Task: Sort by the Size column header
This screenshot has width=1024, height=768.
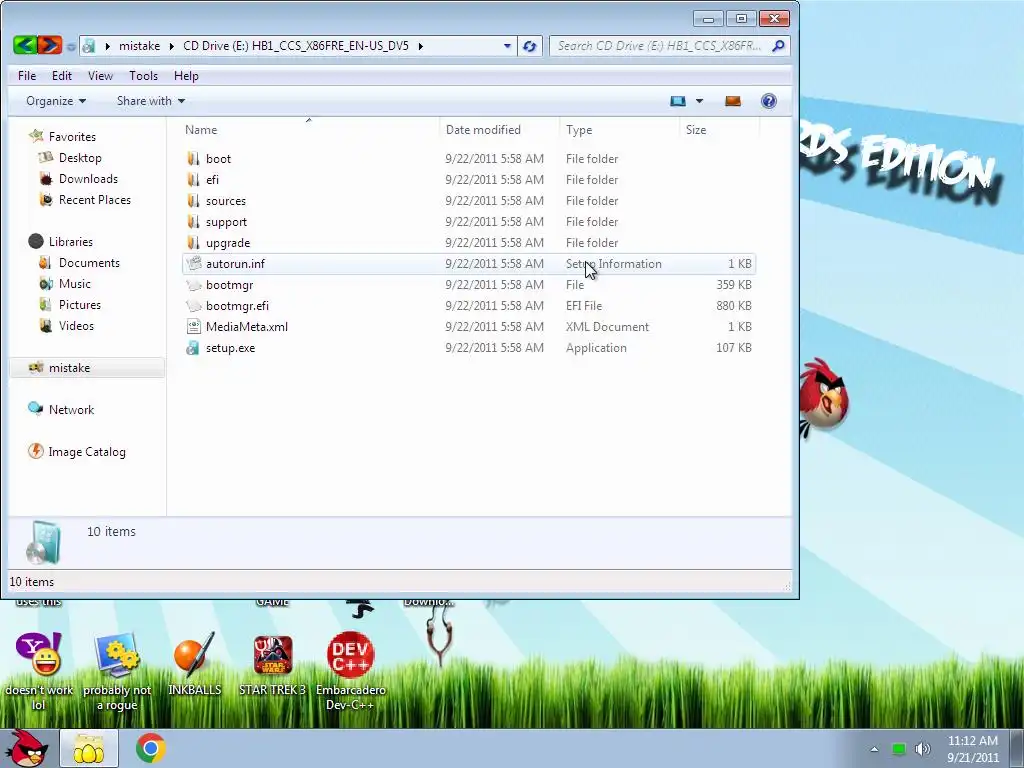Action: pyautogui.click(x=719, y=130)
